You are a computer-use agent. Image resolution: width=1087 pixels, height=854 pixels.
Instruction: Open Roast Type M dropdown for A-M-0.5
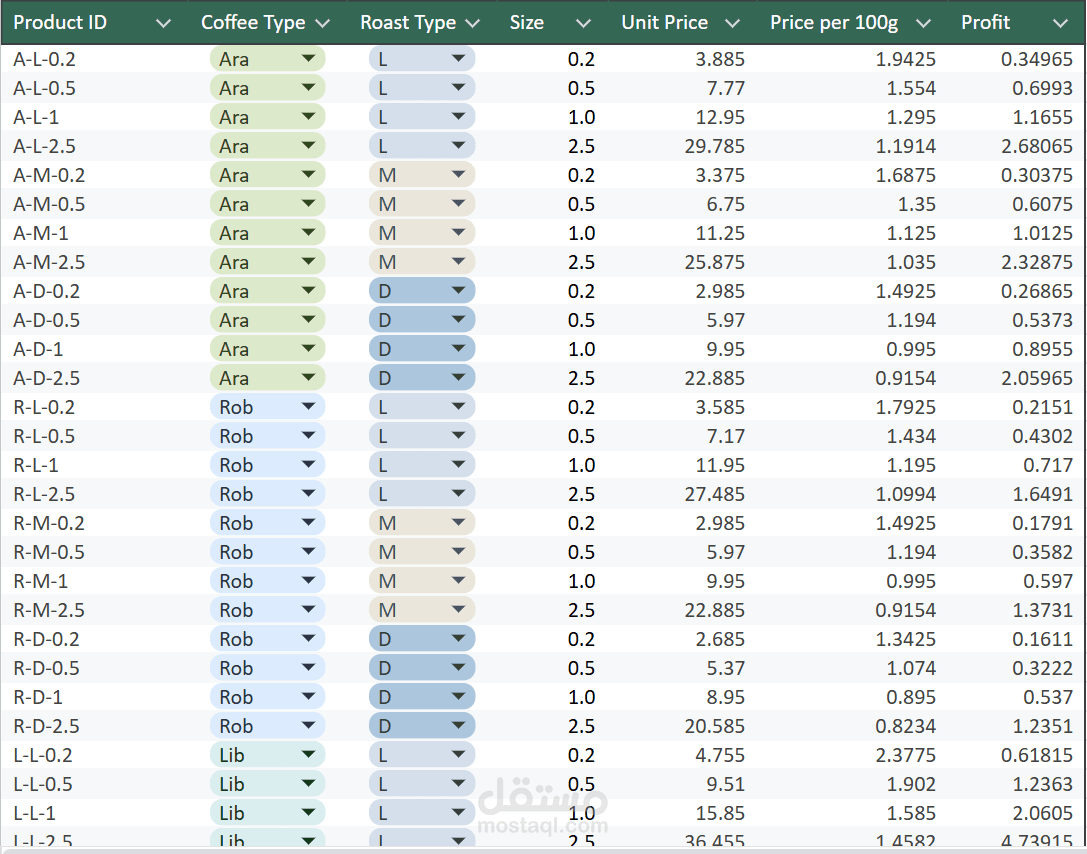pos(458,204)
